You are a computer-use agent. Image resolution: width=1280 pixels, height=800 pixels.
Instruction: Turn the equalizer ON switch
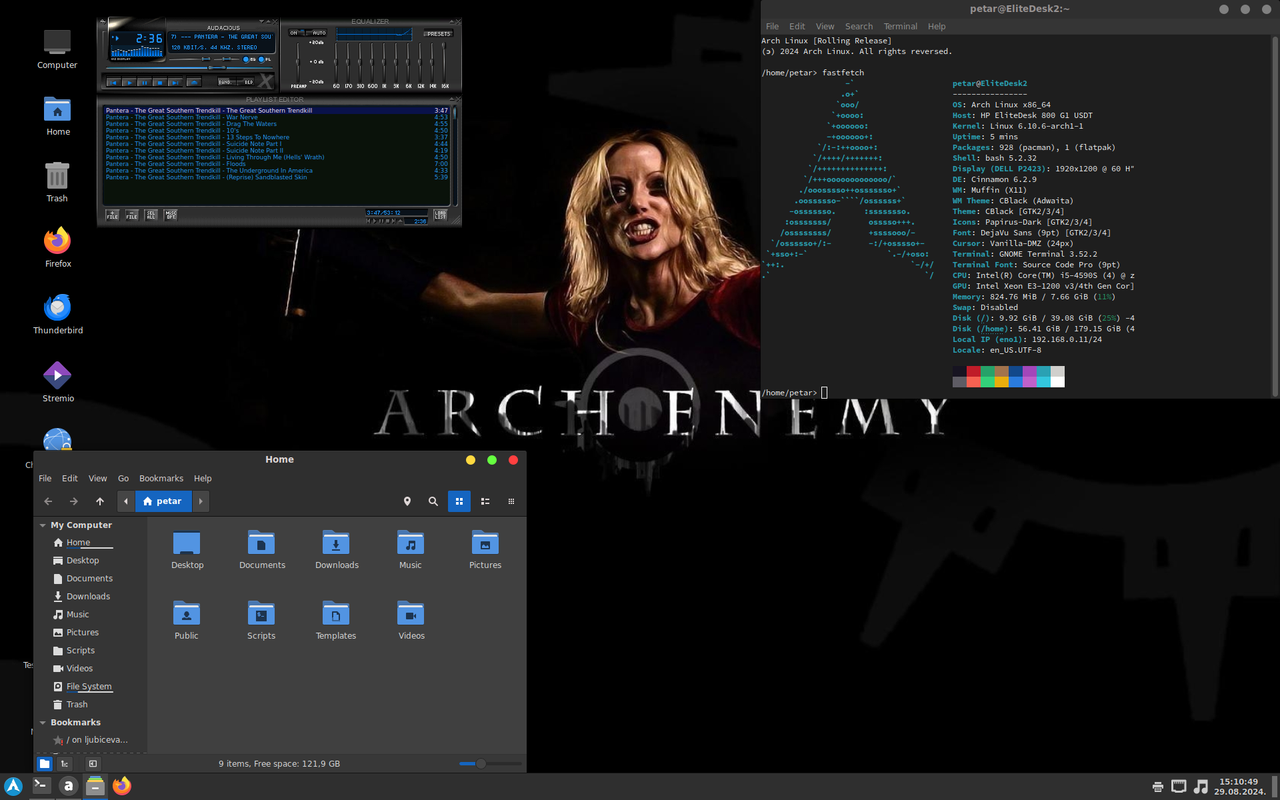pyautogui.click(x=294, y=33)
